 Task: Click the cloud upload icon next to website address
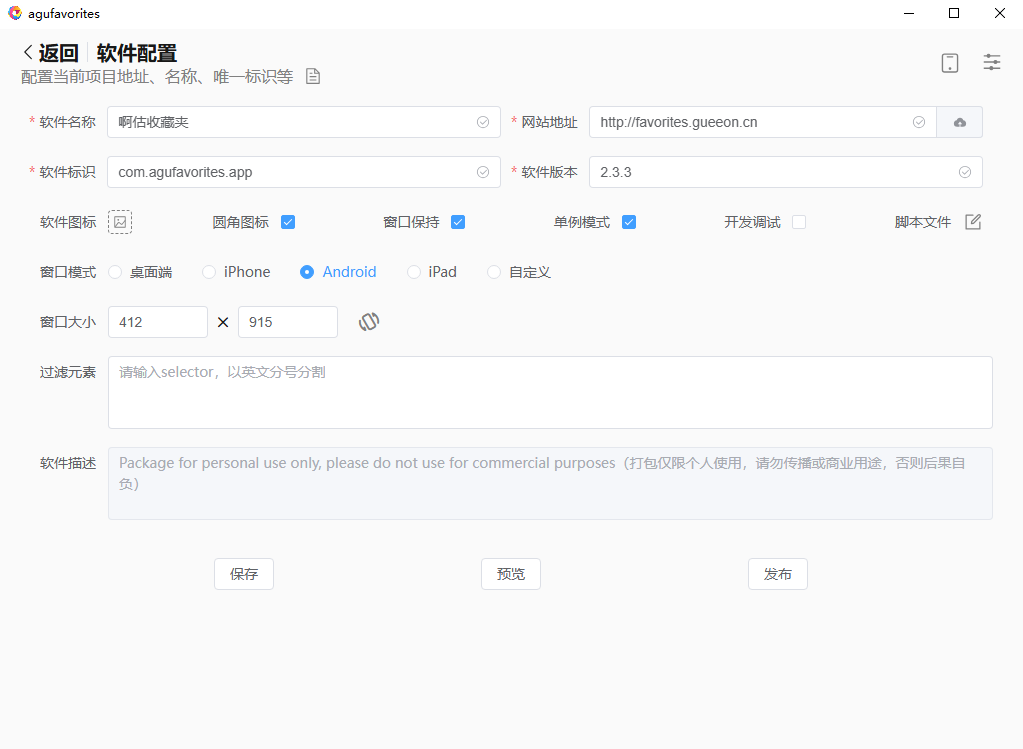point(959,122)
